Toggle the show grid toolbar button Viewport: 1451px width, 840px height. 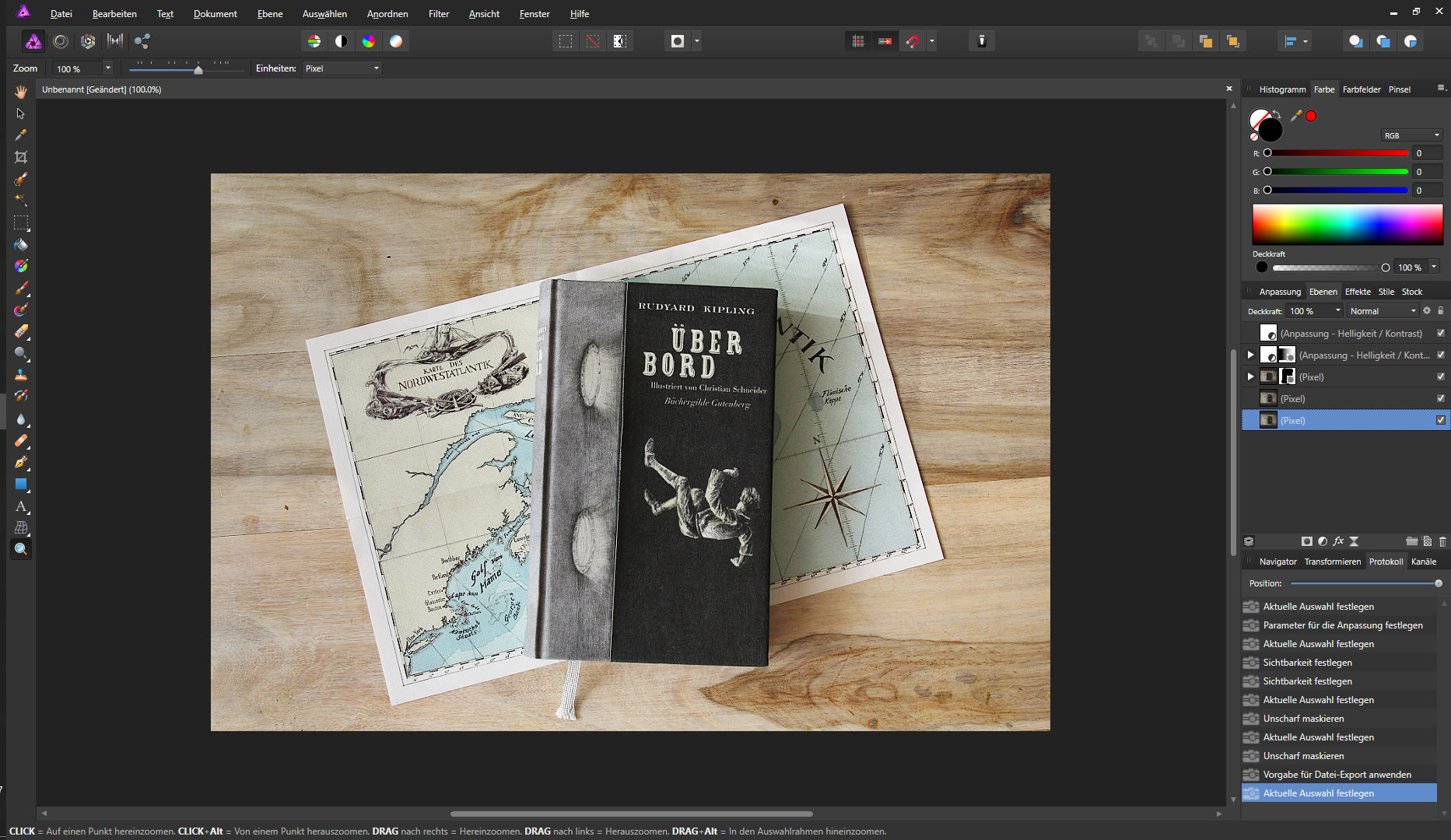(858, 41)
